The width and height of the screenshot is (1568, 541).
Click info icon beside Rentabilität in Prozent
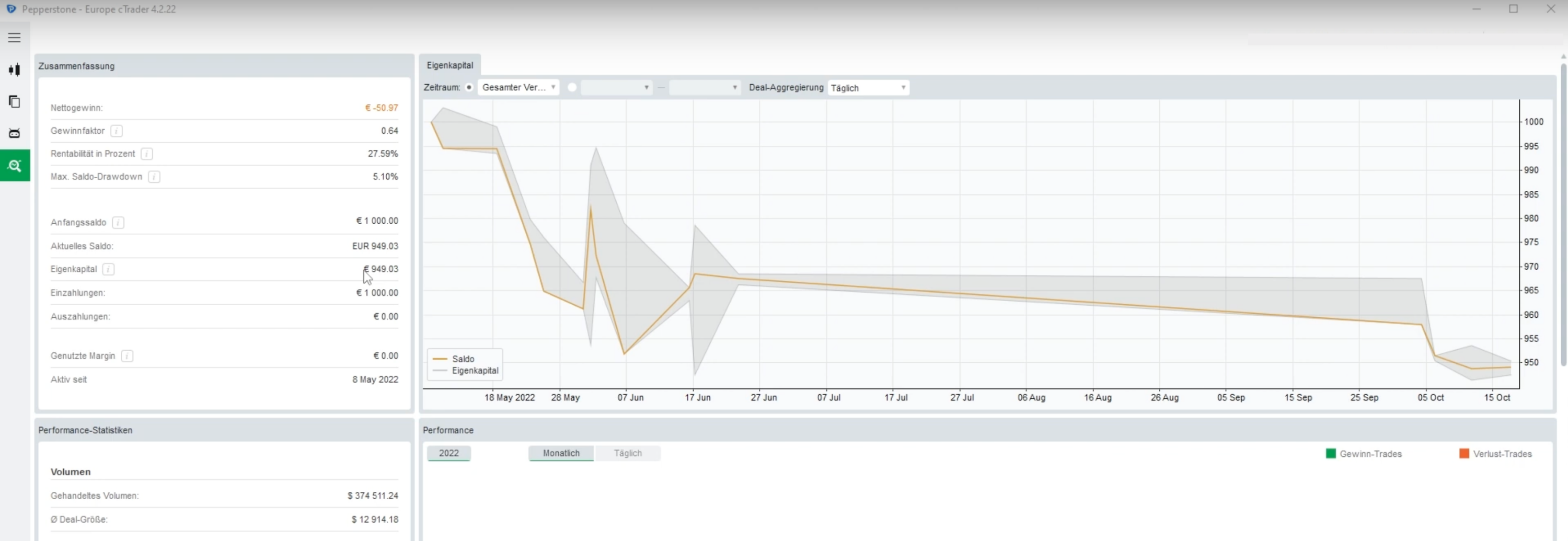147,154
